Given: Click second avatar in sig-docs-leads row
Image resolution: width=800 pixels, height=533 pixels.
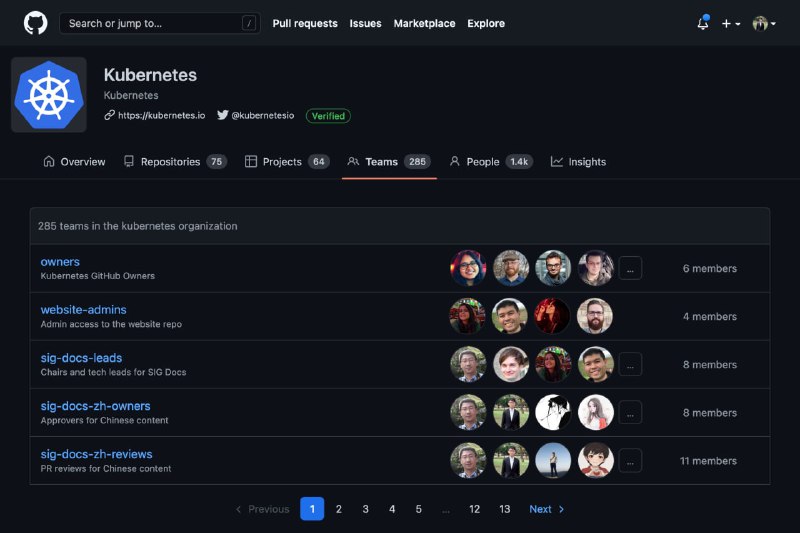Looking at the screenshot, I should click(511, 364).
